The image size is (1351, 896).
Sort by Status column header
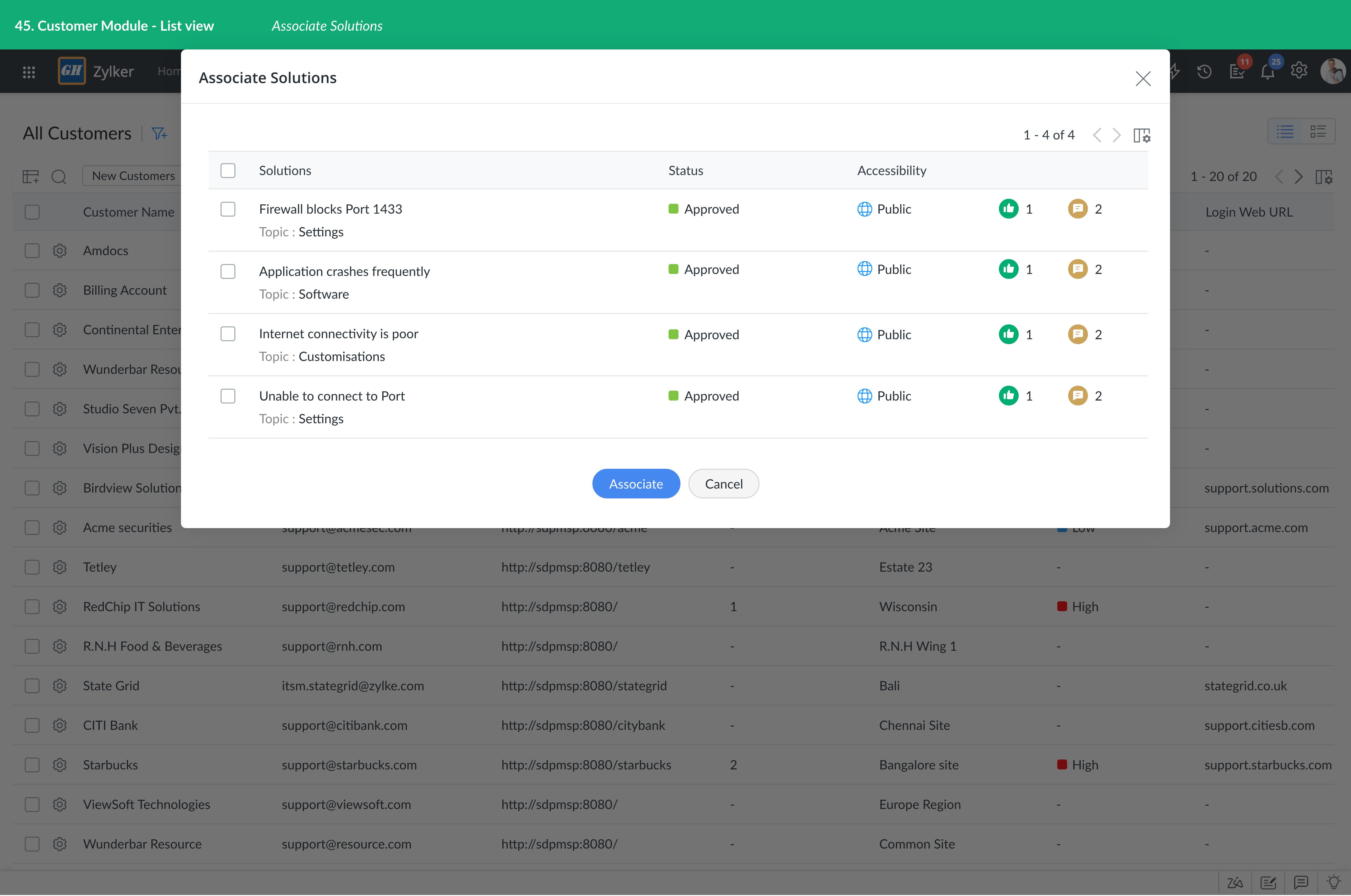pyautogui.click(x=686, y=170)
